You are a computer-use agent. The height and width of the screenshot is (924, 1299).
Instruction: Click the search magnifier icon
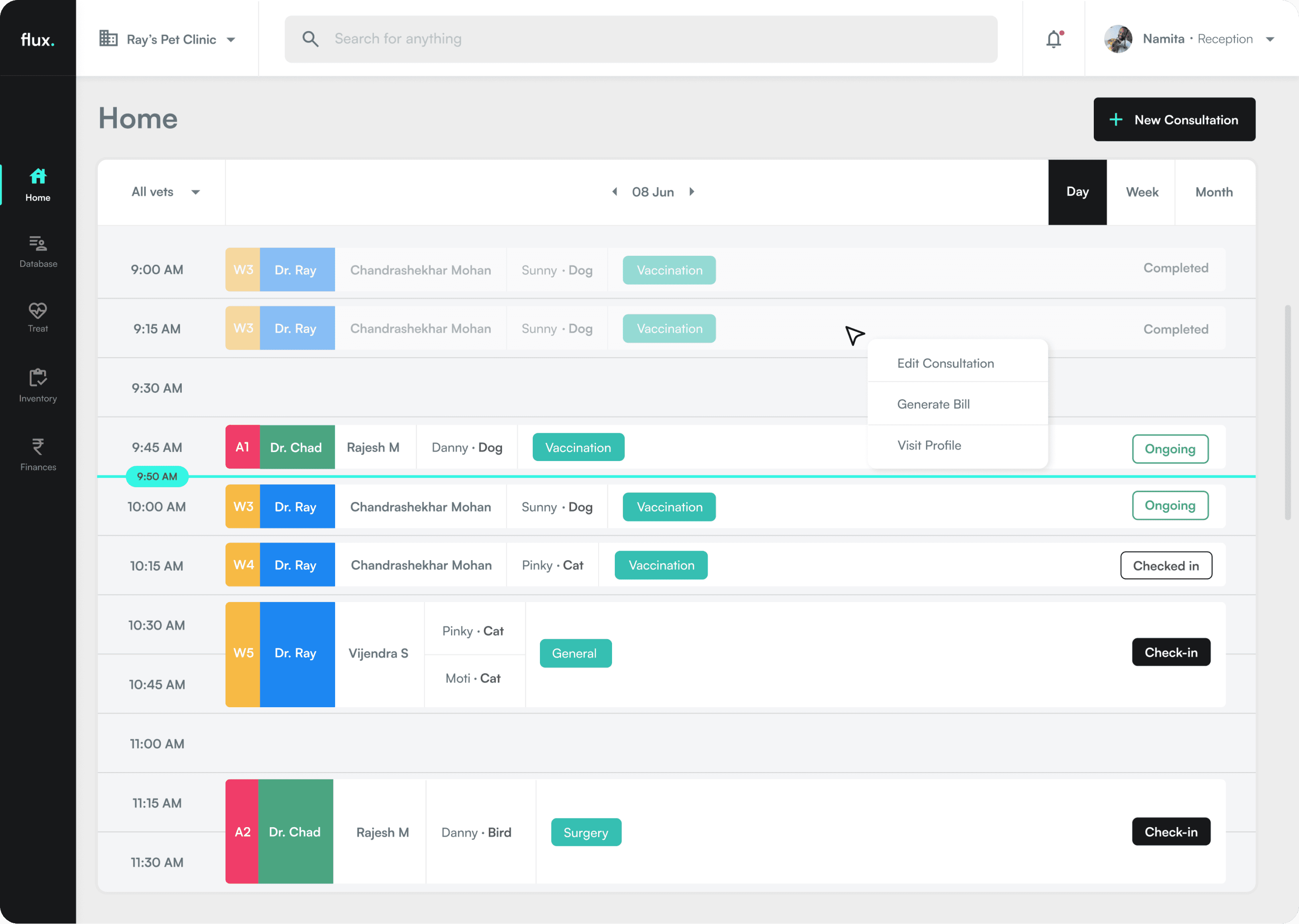point(310,39)
